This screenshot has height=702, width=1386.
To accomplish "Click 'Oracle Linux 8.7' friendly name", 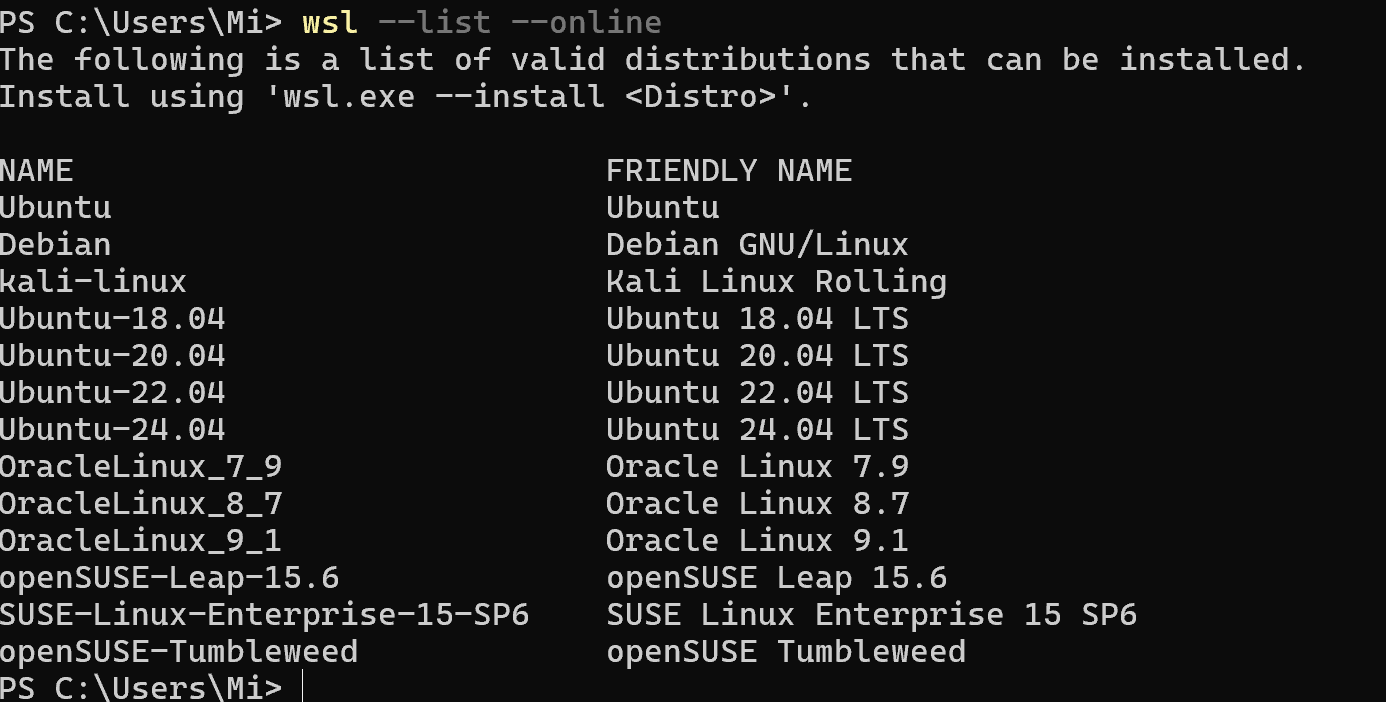I will (x=757, y=504).
